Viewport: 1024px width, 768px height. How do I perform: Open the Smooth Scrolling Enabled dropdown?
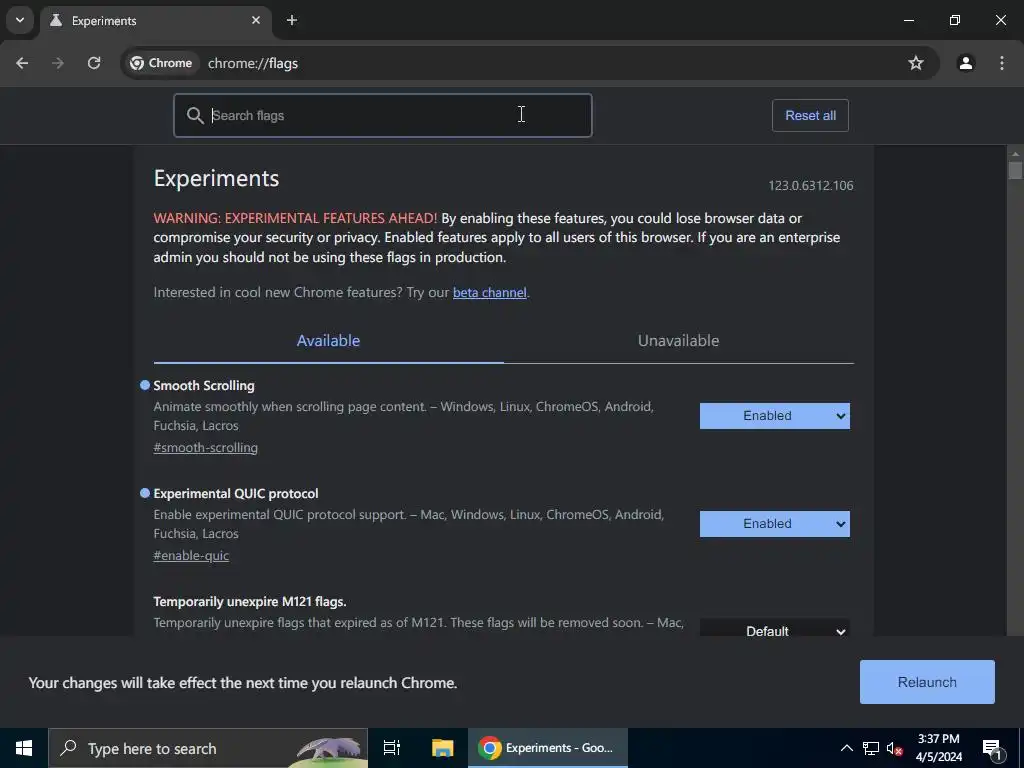[x=775, y=416]
